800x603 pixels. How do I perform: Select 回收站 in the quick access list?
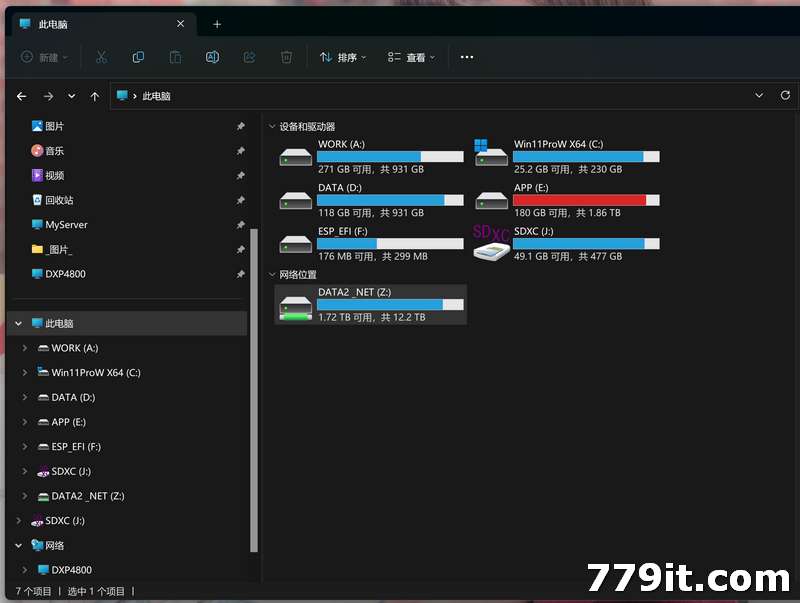(59, 200)
